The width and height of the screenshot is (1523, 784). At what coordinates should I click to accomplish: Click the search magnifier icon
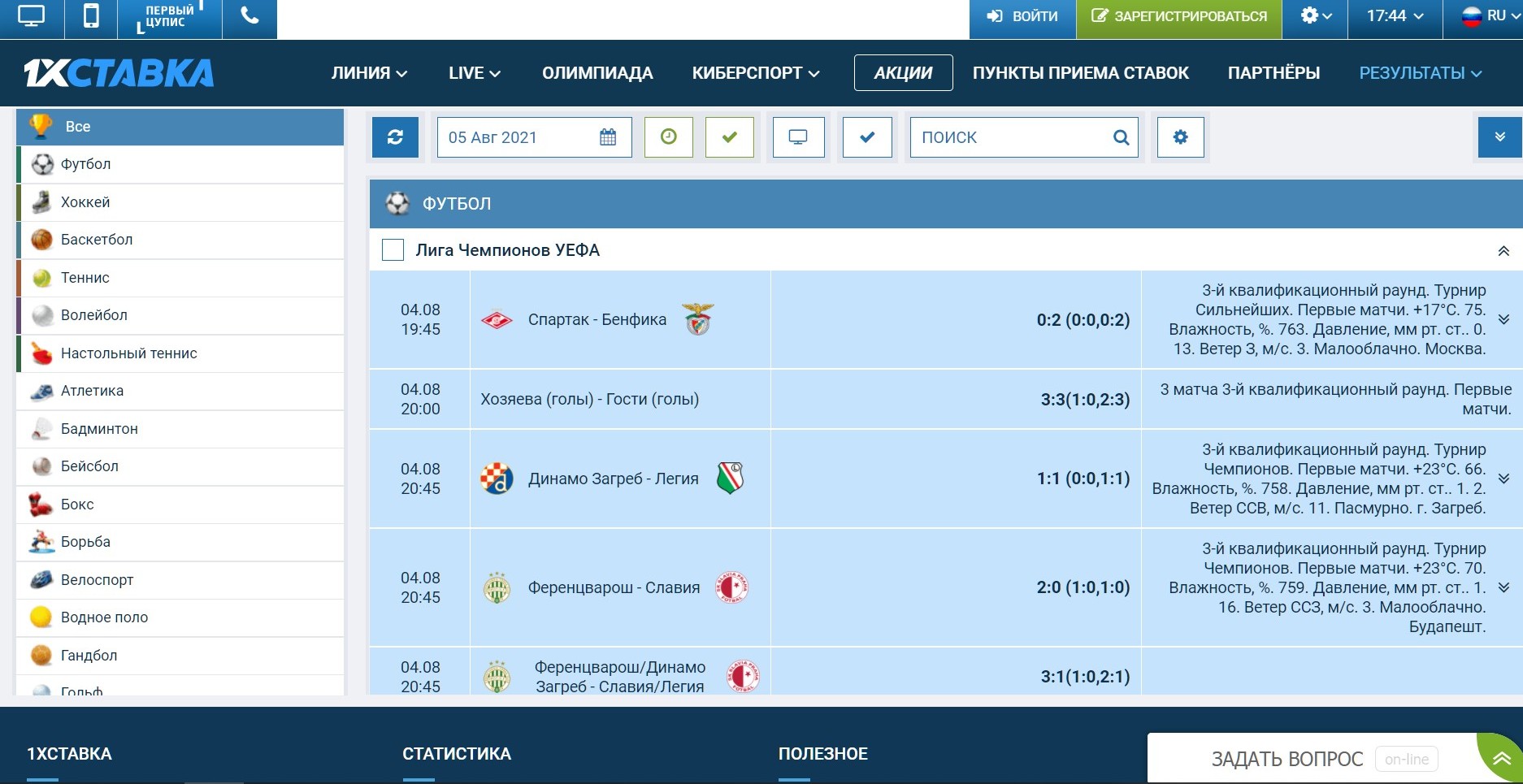tap(1121, 137)
